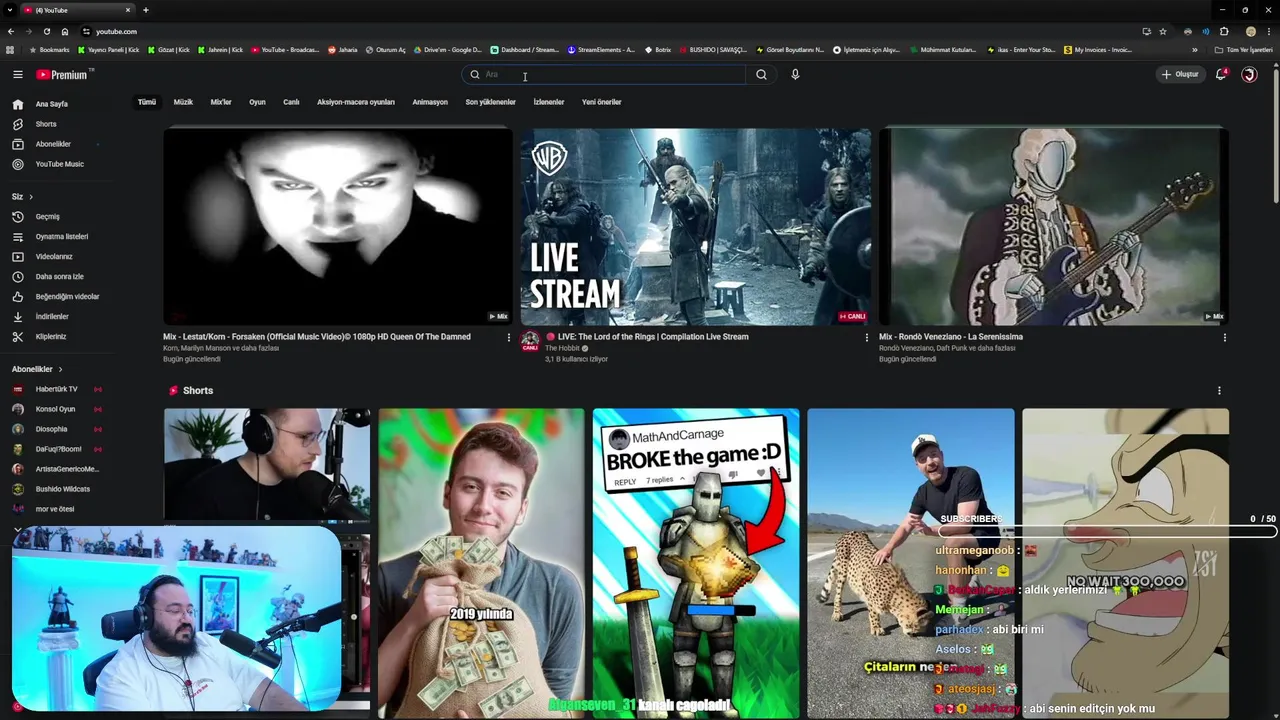This screenshot has height=720, width=1280.
Task: Show more bookmarks with double chevron
Action: point(1194,49)
